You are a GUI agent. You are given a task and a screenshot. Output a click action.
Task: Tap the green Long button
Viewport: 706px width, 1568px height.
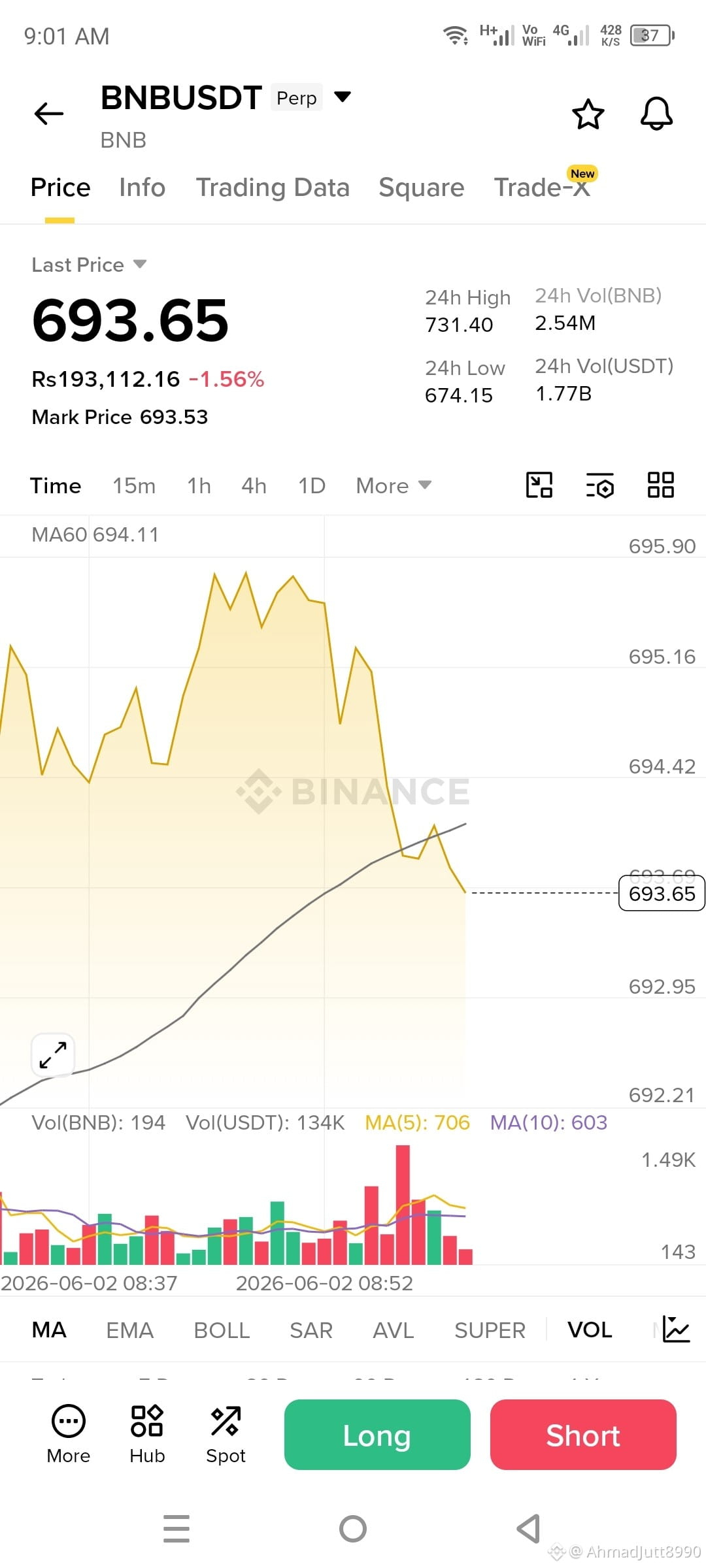coord(377,1435)
